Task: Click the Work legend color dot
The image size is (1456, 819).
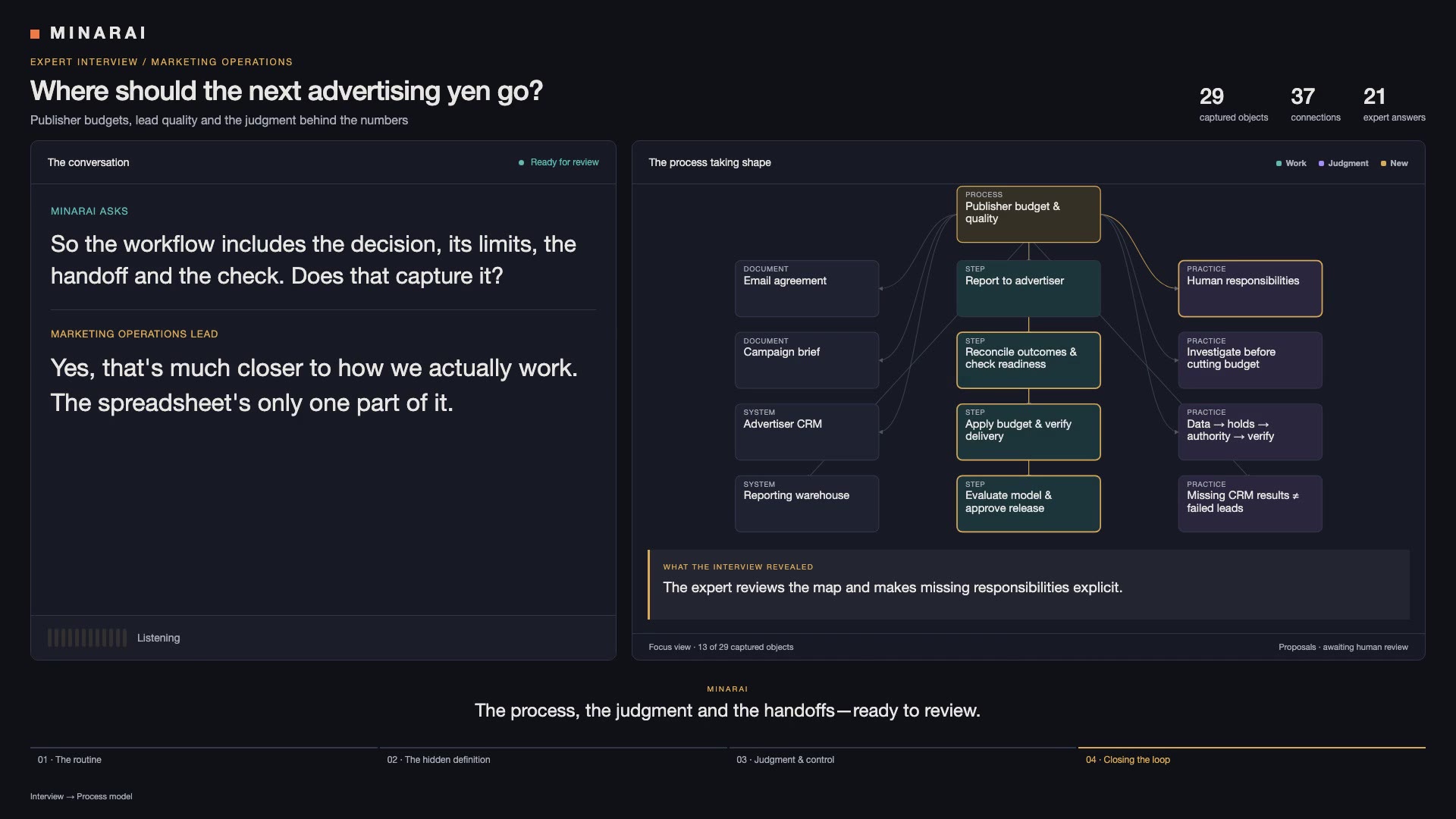Action: [x=1279, y=164]
